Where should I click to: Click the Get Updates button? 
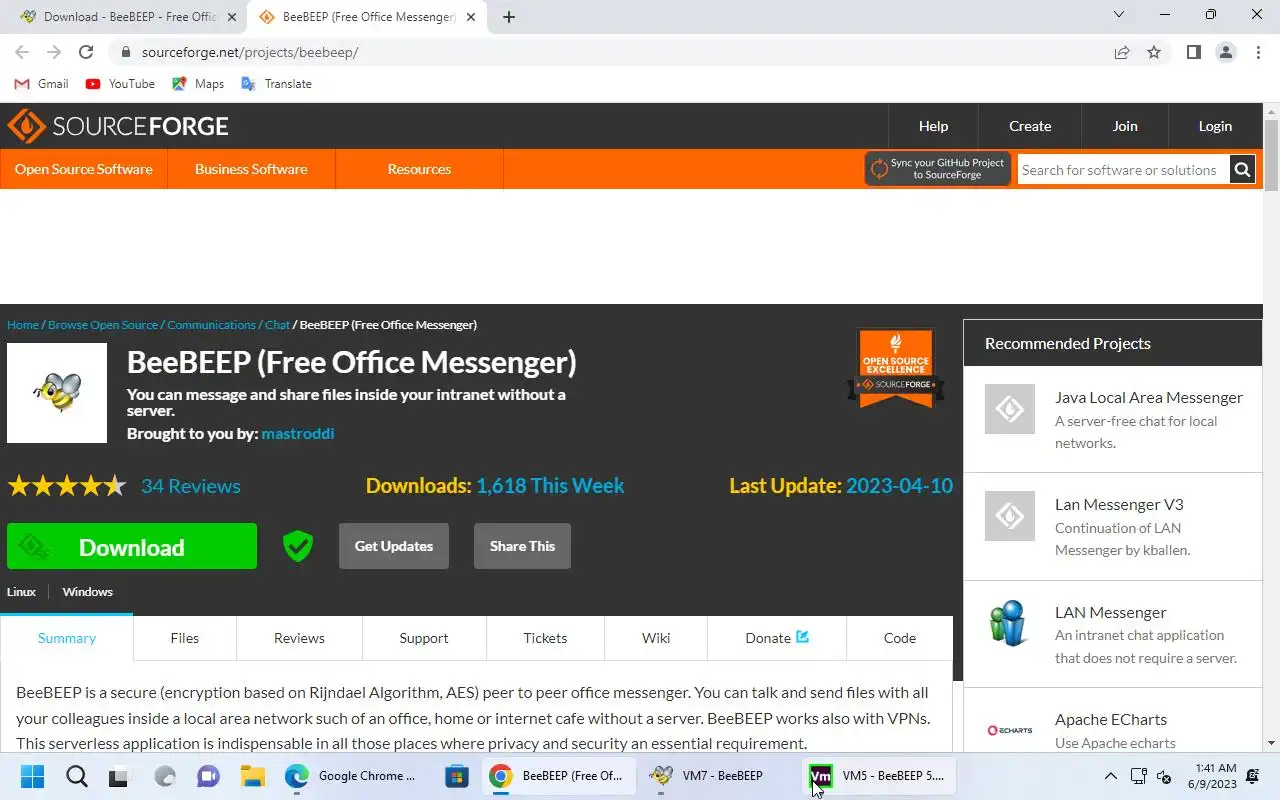pyautogui.click(x=394, y=546)
